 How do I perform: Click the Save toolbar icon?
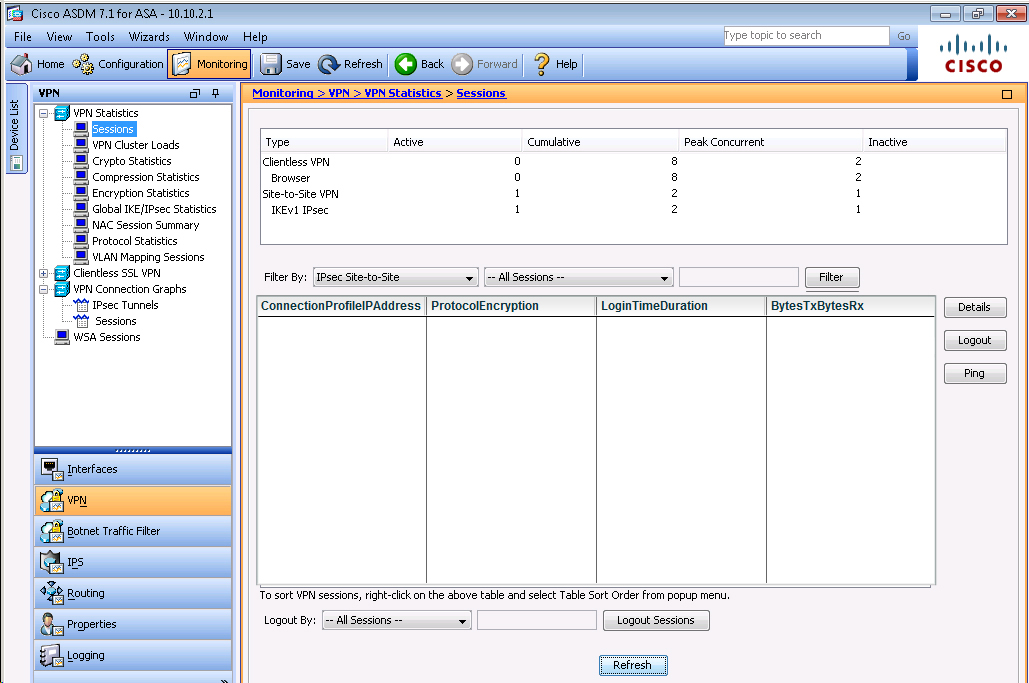pos(271,64)
